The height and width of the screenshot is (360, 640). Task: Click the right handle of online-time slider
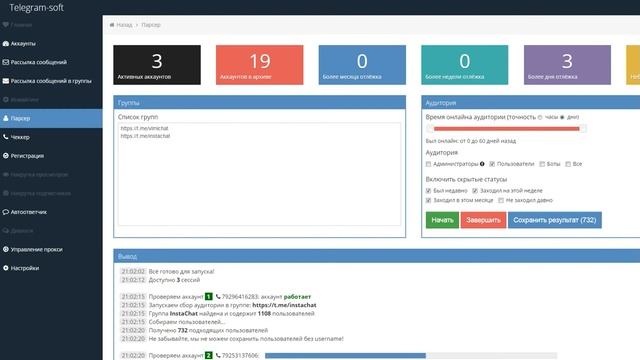(582, 129)
